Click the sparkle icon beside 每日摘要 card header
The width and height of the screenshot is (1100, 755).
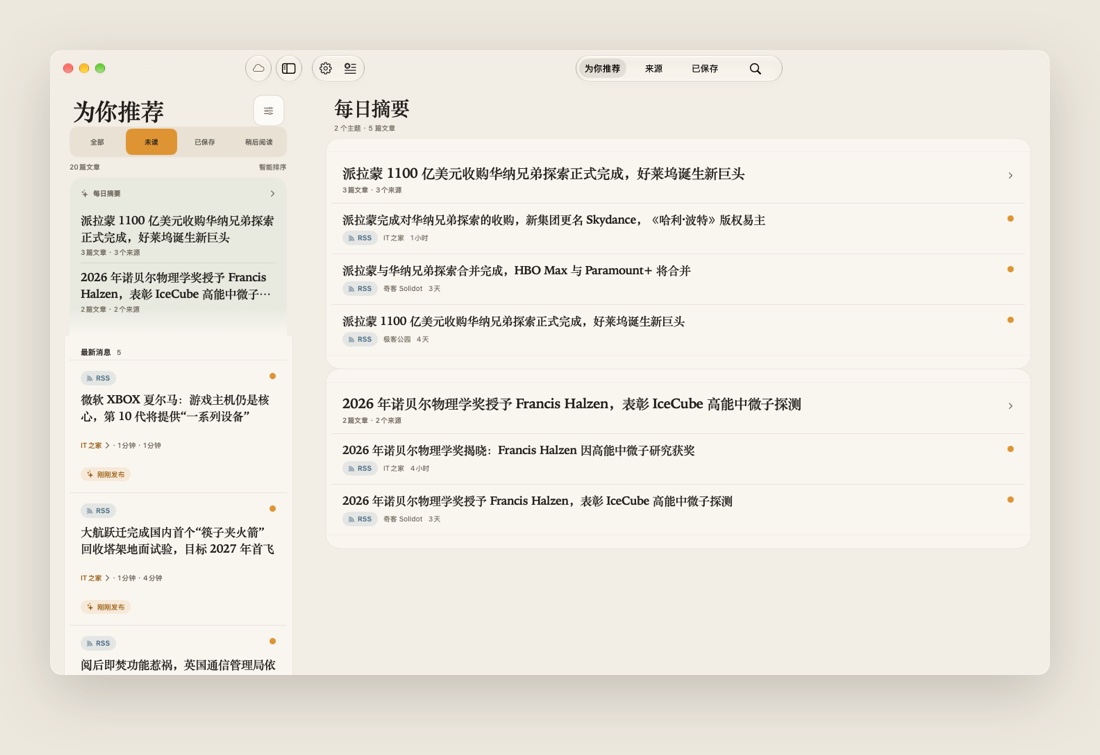pos(85,193)
